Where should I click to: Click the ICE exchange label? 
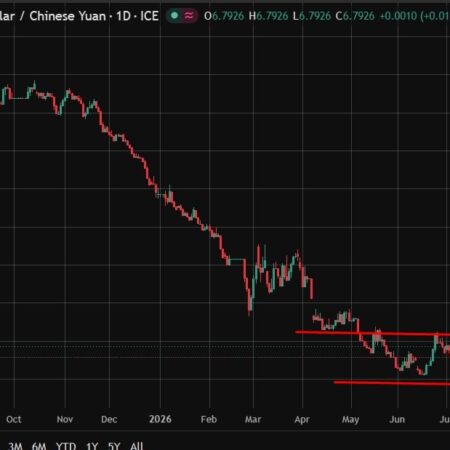point(149,16)
